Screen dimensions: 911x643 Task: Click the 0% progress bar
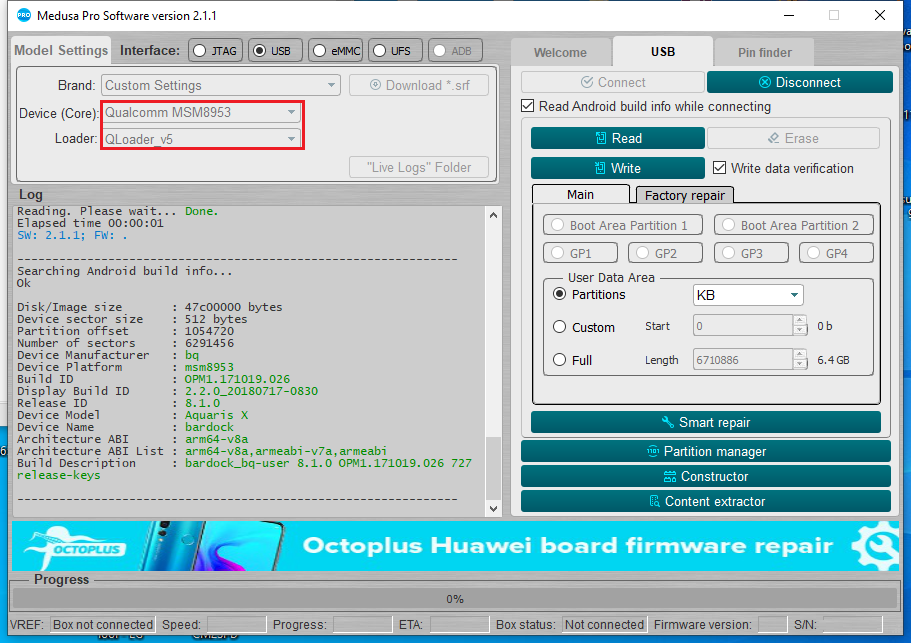[x=455, y=599]
